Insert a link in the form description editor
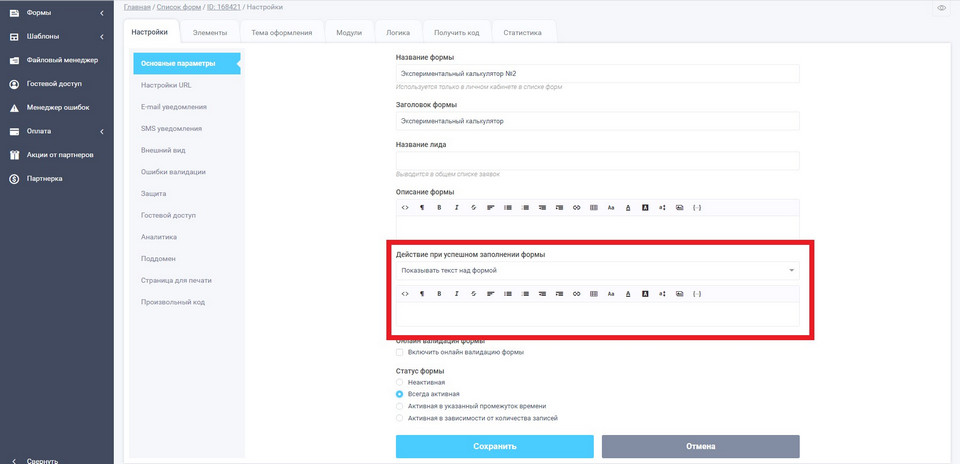This screenshot has width=960, height=464. coord(576,207)
